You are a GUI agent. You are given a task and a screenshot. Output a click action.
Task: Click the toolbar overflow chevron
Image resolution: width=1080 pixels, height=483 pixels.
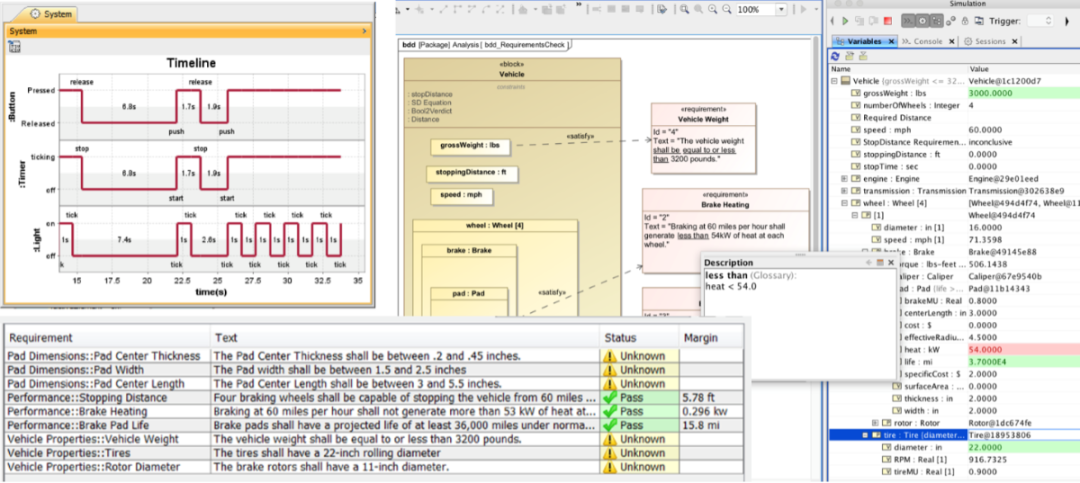coord(579,3)
